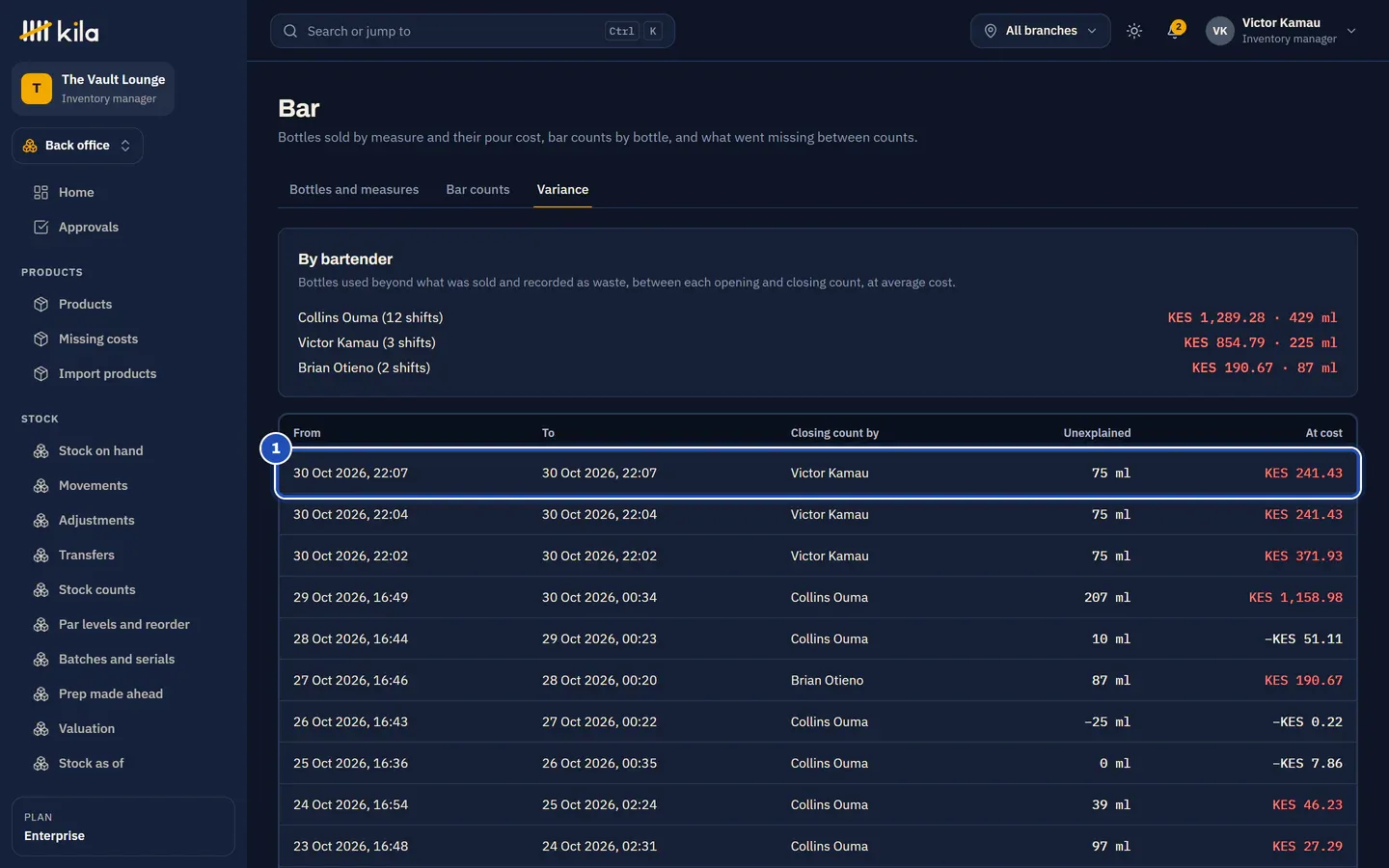Click the Batches and serials icon
The width and height of the screenshot is (1389, 868).
click(41, 659)
